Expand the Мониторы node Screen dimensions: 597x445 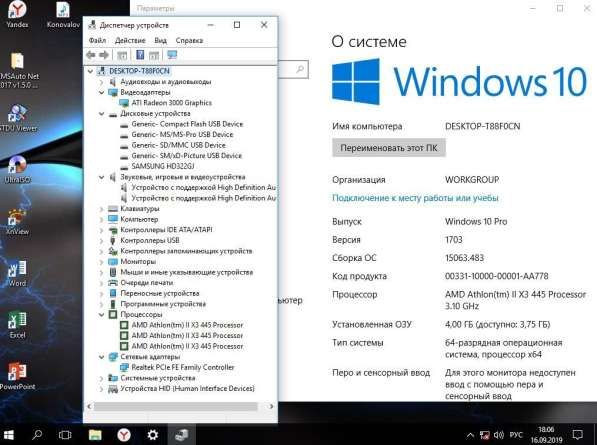click(101, 262)
